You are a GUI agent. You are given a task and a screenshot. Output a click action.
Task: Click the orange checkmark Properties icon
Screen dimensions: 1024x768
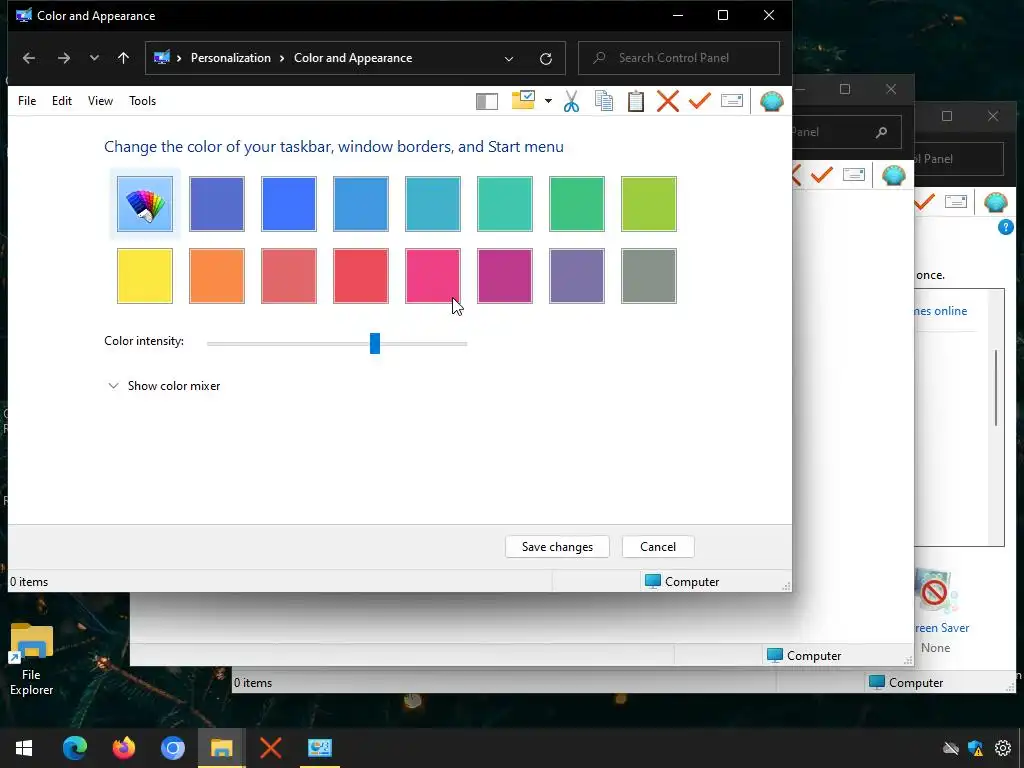pyautogui.click(x=699, y=101)
